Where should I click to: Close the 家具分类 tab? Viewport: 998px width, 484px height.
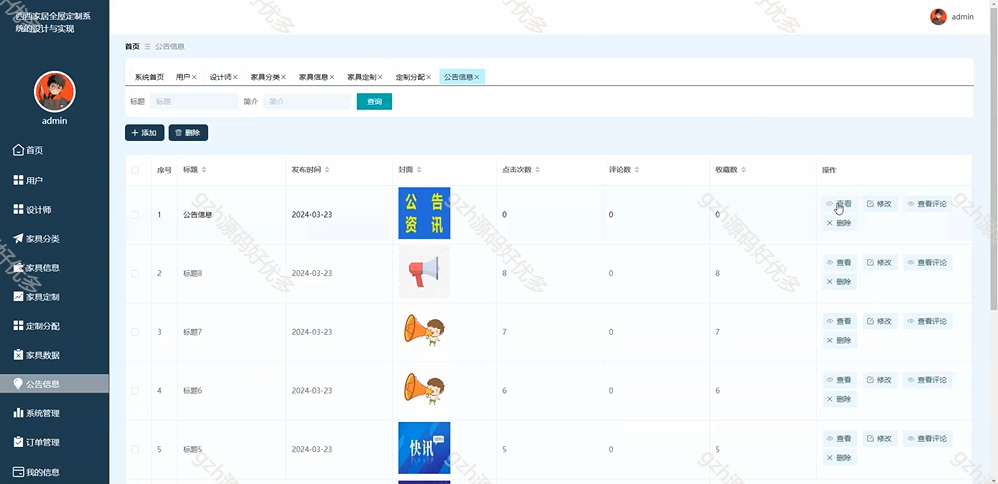283,77
